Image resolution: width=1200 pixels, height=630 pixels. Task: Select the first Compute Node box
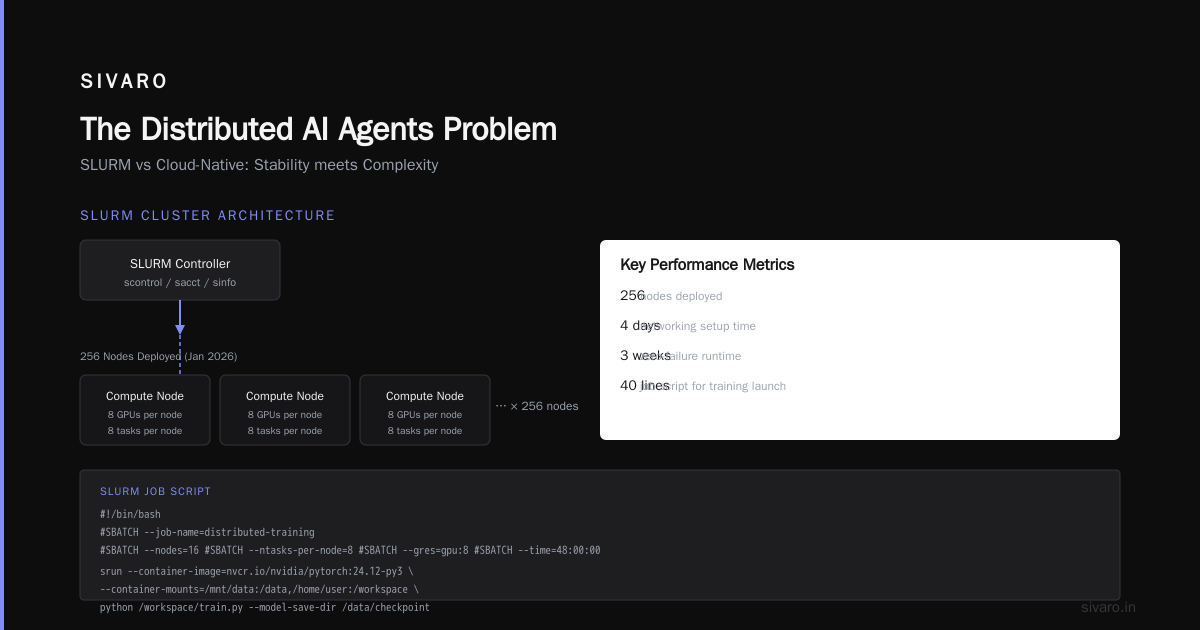145,410
